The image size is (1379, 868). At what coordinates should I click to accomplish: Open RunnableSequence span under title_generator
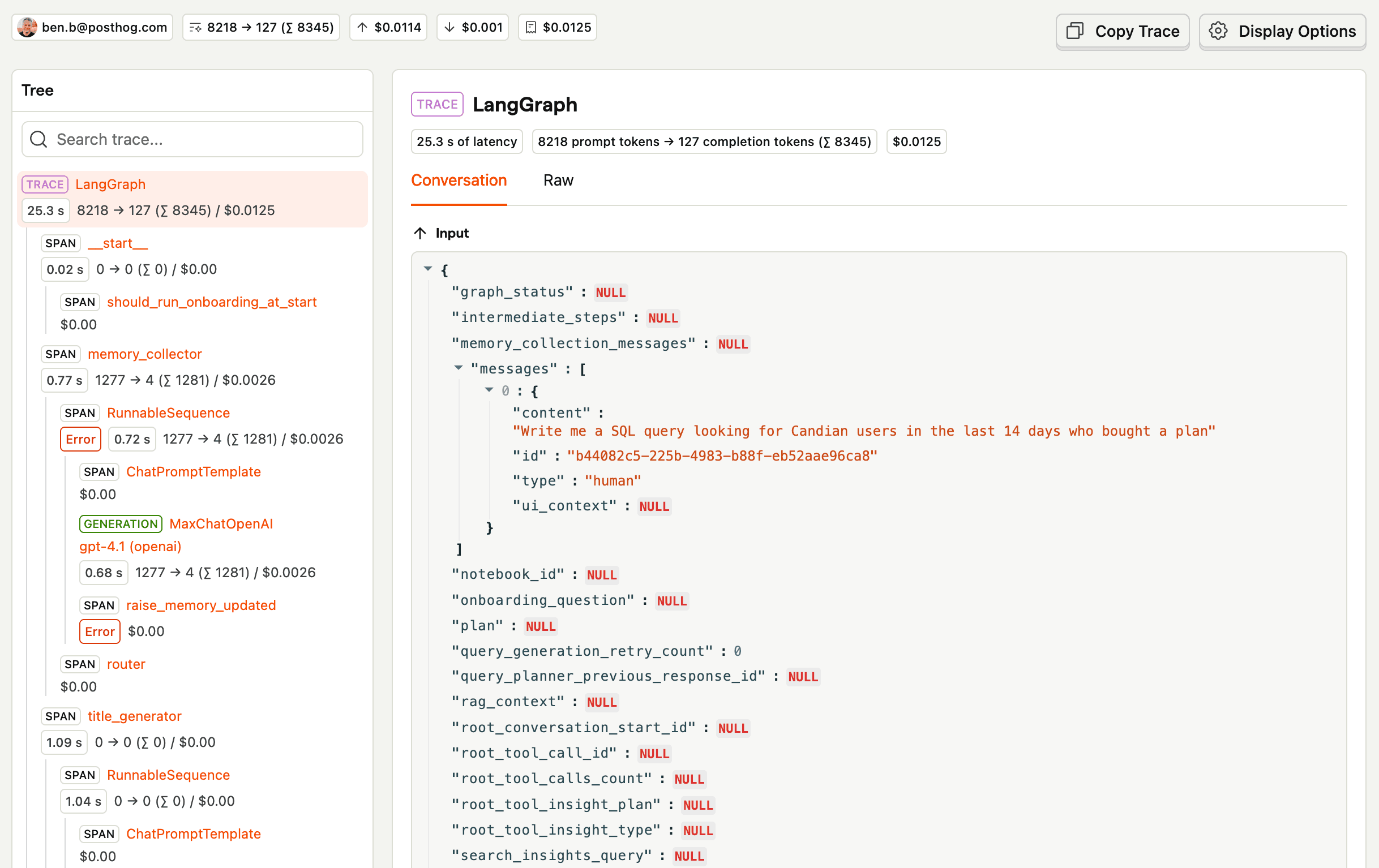[x=168, y=775]
